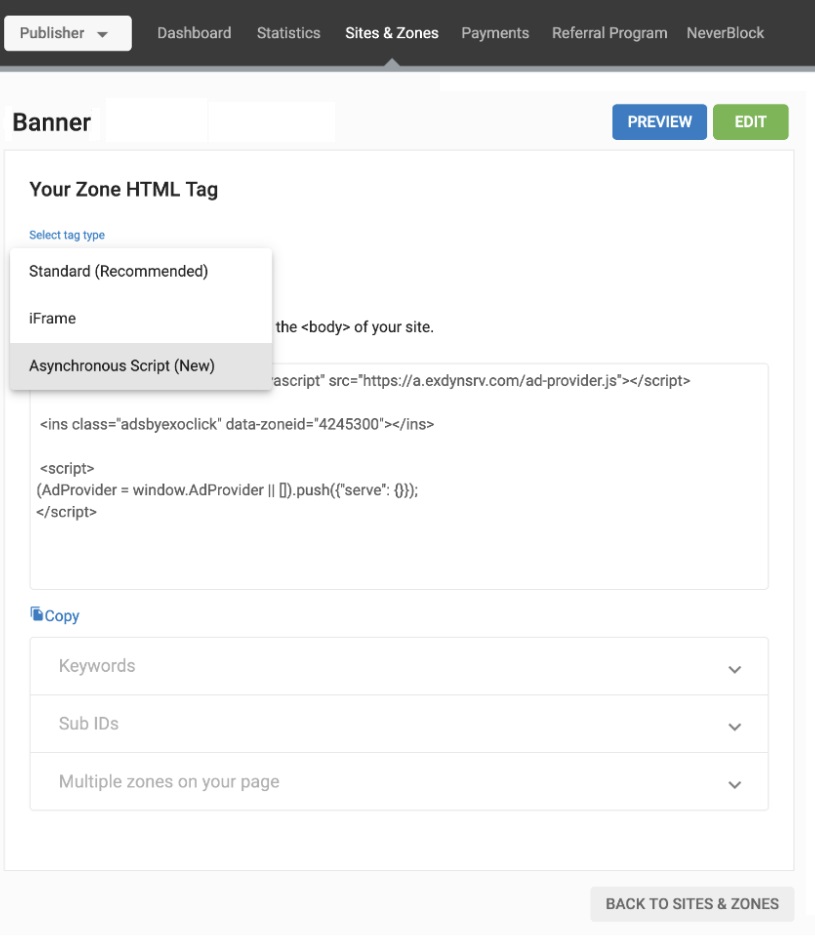Click the closing script tag line
The image size is (815, 936).
coord(66,512)
